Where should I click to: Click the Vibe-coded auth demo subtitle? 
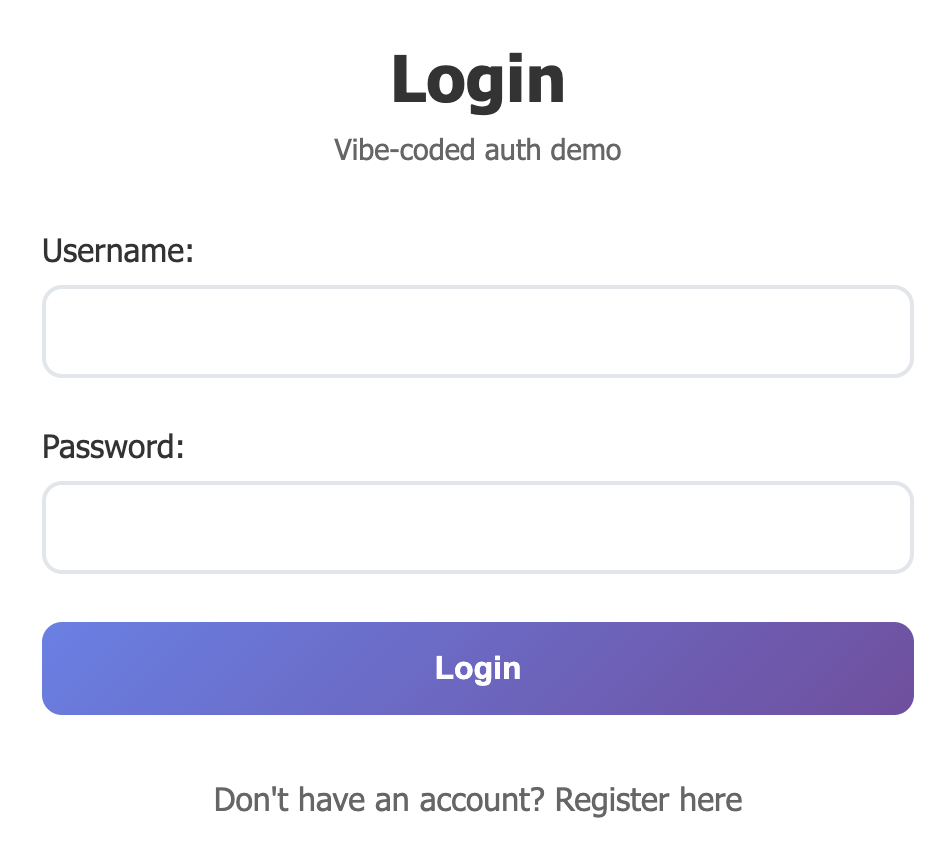point(478,150)
